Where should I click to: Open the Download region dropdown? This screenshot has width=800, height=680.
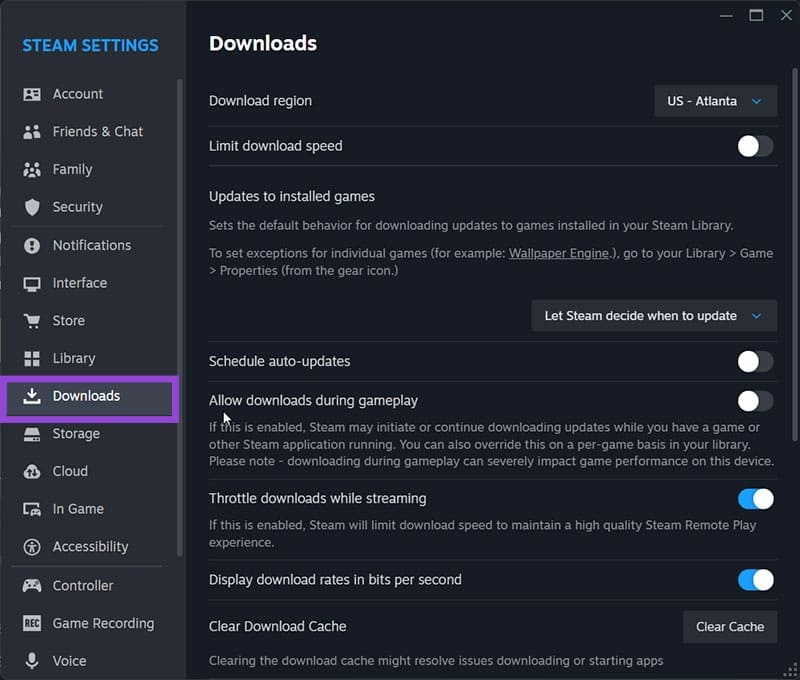point(714,101)
